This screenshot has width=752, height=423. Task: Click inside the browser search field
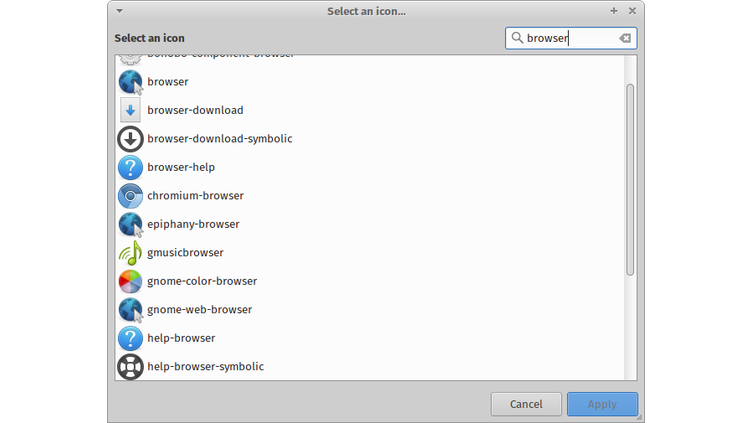point(565,38)
